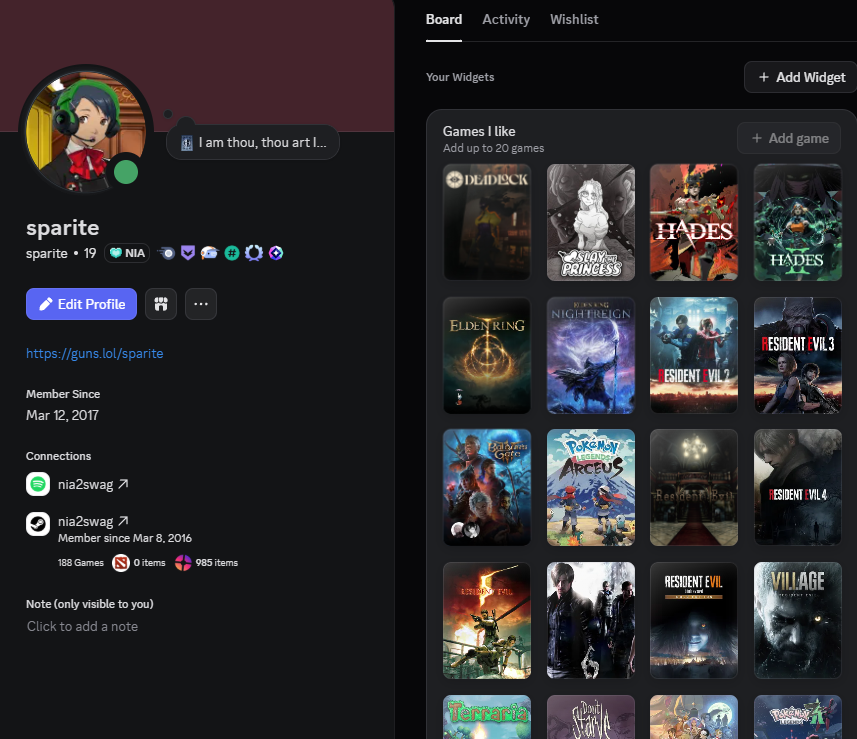Select the Slay the Princess game cover
The image size is (857, 739).
[x=591, y=222]
